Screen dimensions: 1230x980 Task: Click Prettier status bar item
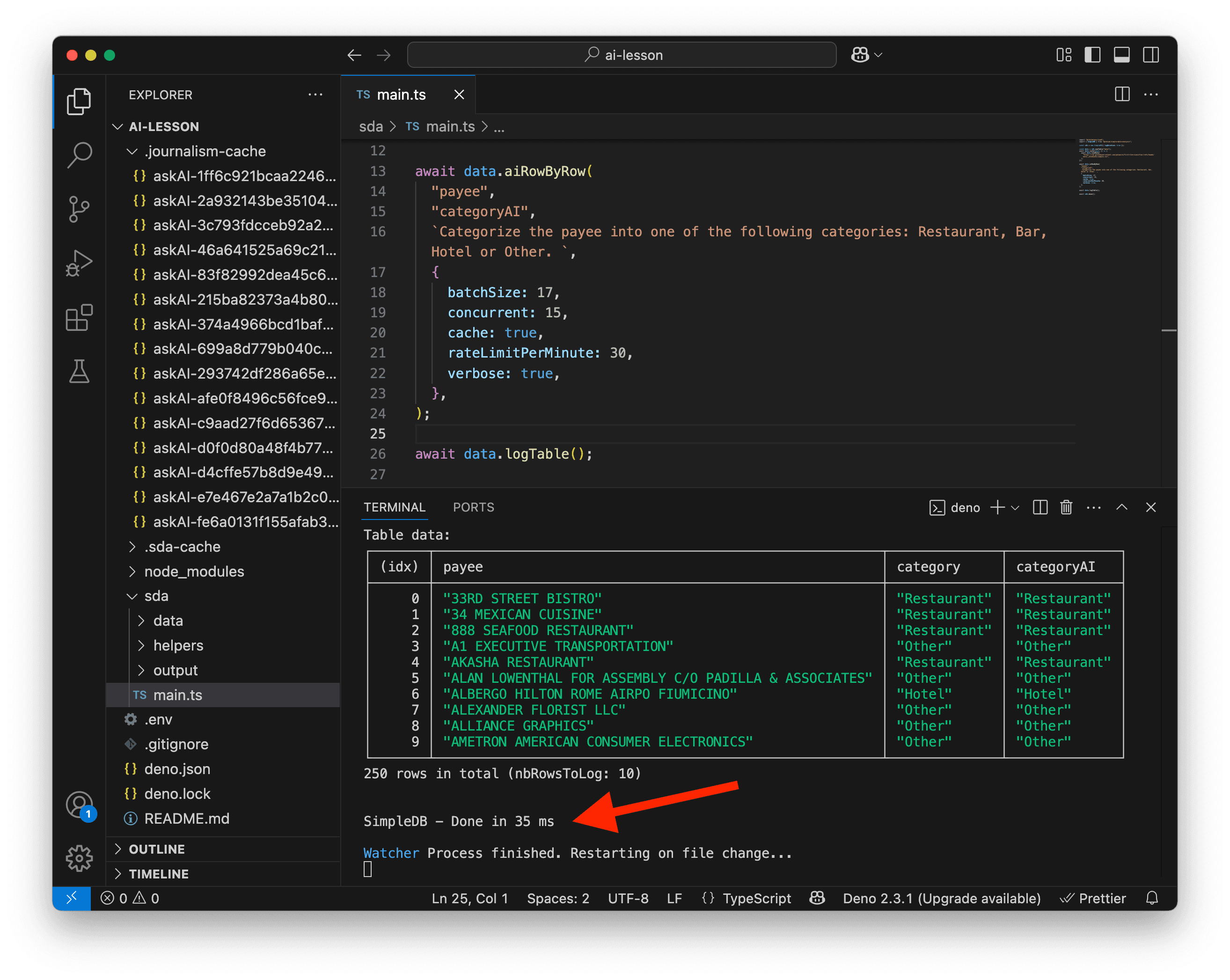(1092, 899)
